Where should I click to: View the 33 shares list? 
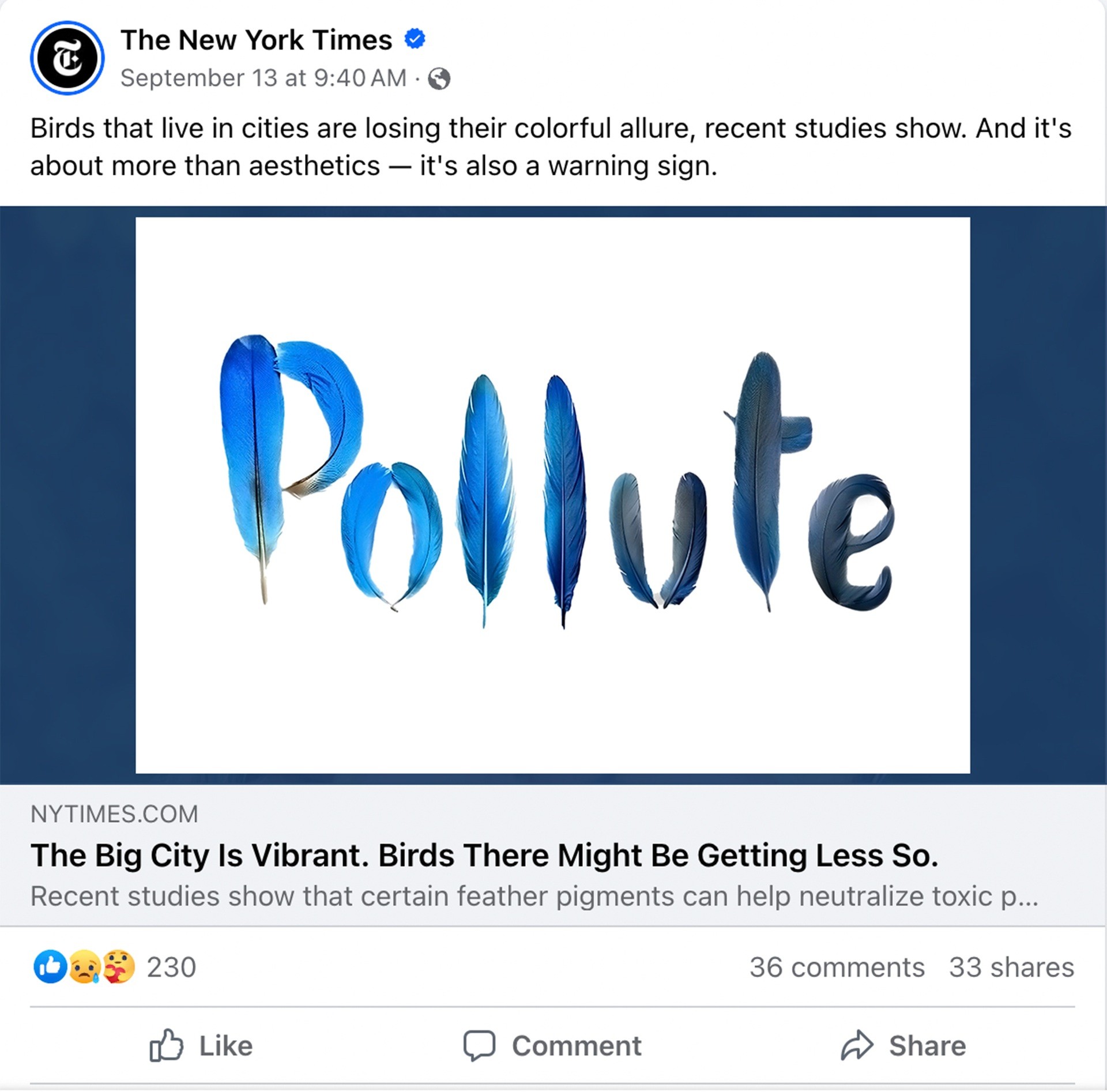1011,967
